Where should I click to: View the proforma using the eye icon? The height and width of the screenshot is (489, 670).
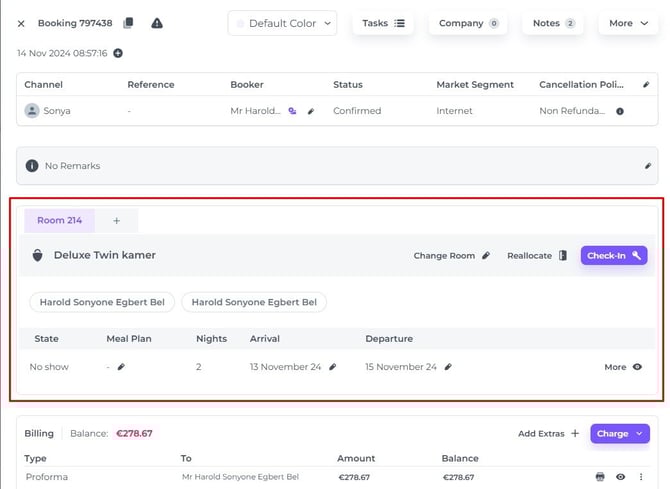[x=620, y=477]
